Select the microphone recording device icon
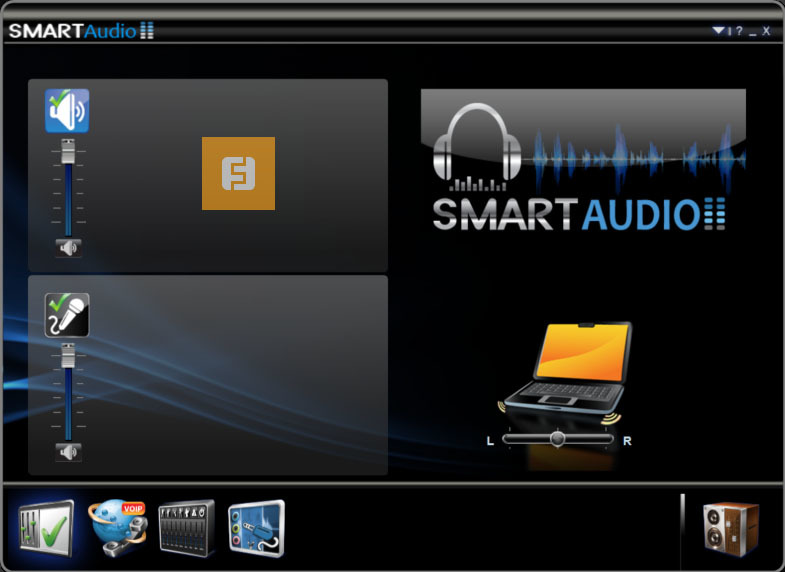This screenshot has width=785, height=572. click(x=67, y=315)
